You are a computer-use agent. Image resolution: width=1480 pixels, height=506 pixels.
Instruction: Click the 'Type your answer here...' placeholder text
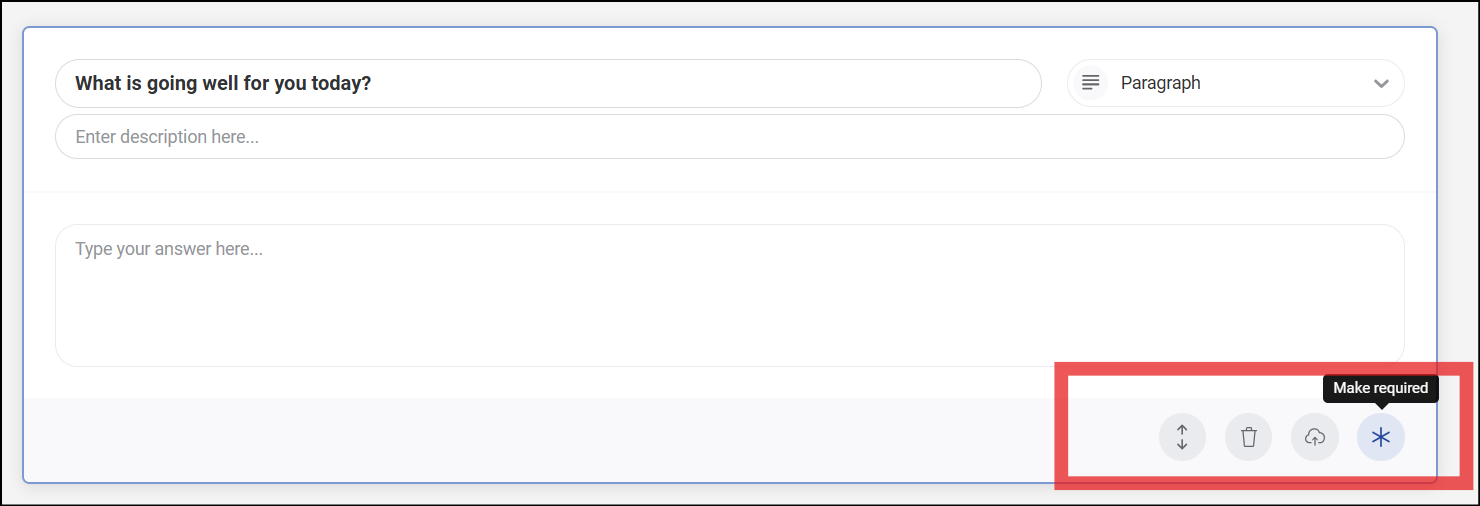click(169, 249)
